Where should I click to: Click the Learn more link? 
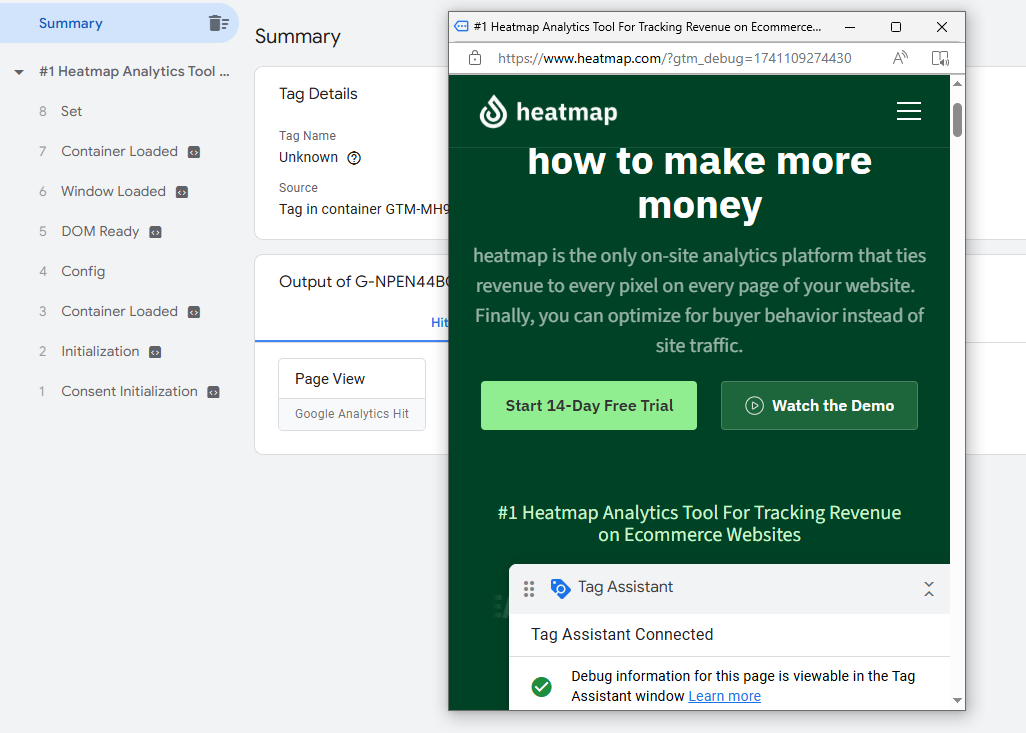[x=724, y=696]
